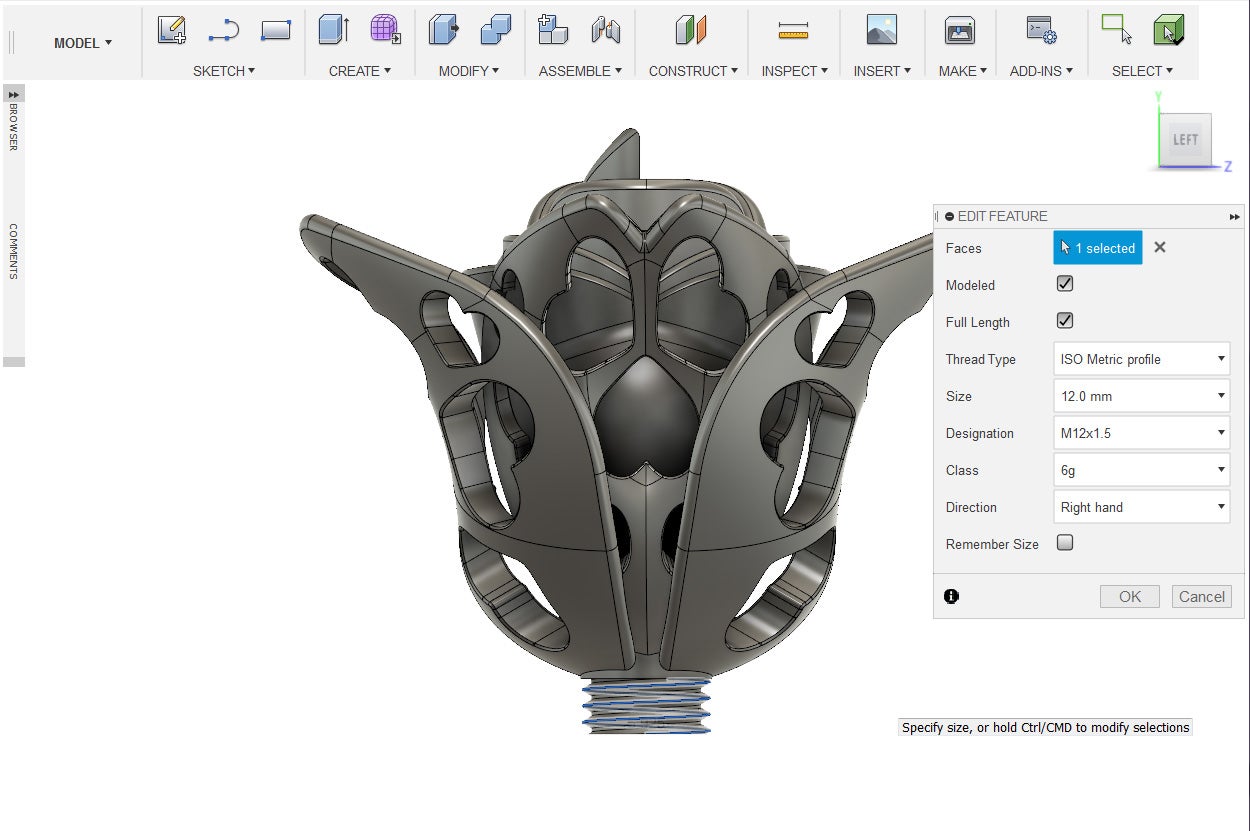Click the Insert image icon

point(881,31)
